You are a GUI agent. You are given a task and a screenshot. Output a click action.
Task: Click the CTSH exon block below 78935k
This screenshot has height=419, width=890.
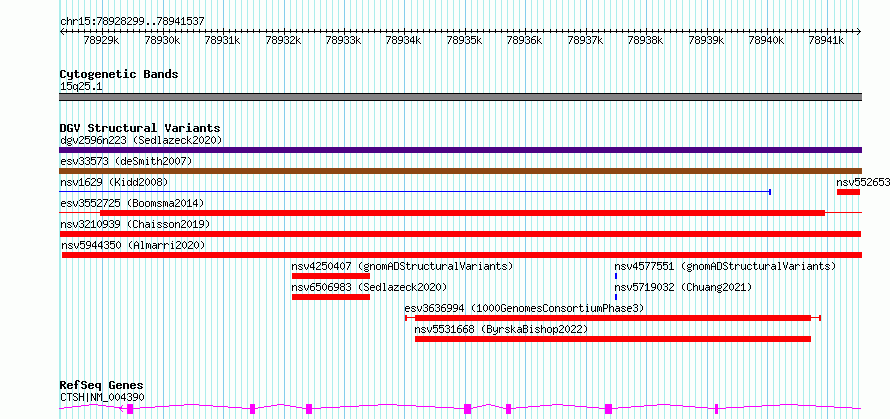468,408
